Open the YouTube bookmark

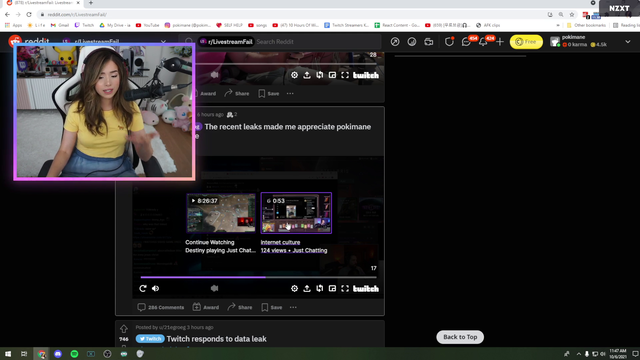[x=147, y=25]
